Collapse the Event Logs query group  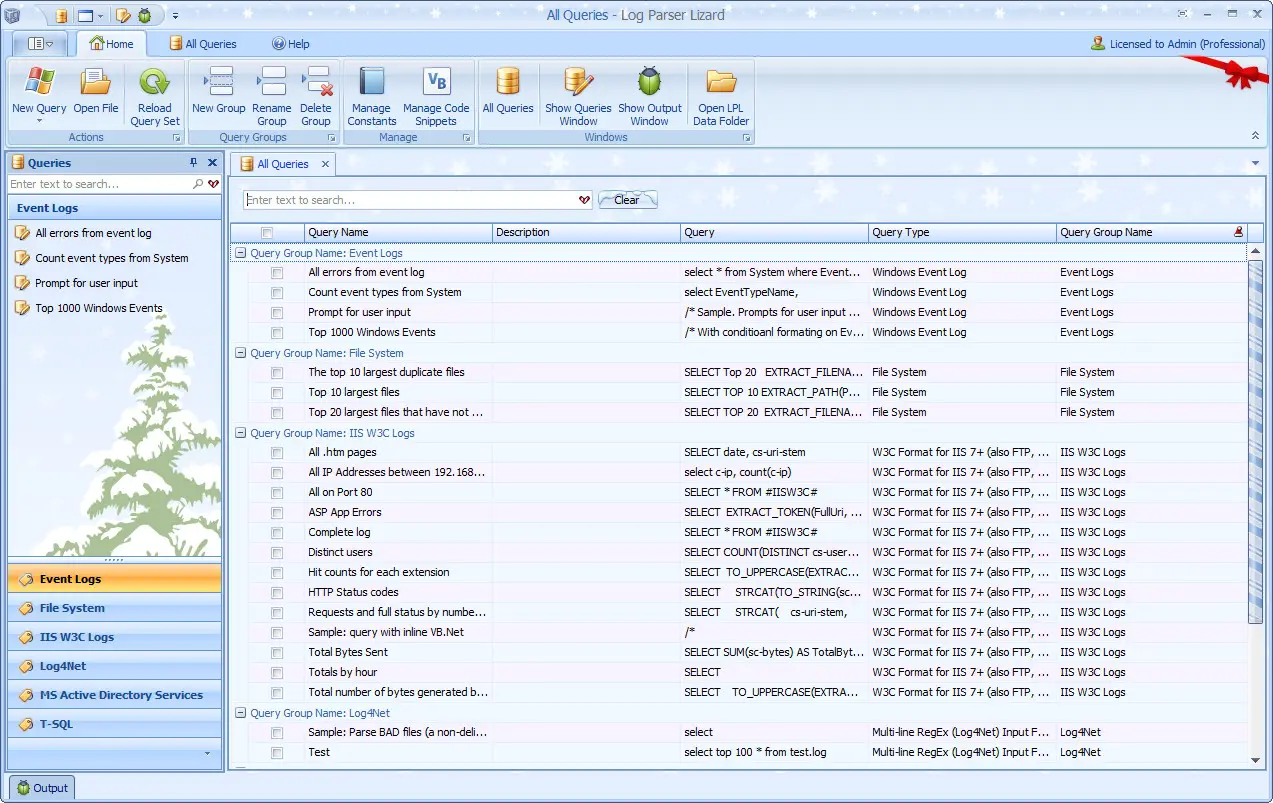(x=240, y=253)
